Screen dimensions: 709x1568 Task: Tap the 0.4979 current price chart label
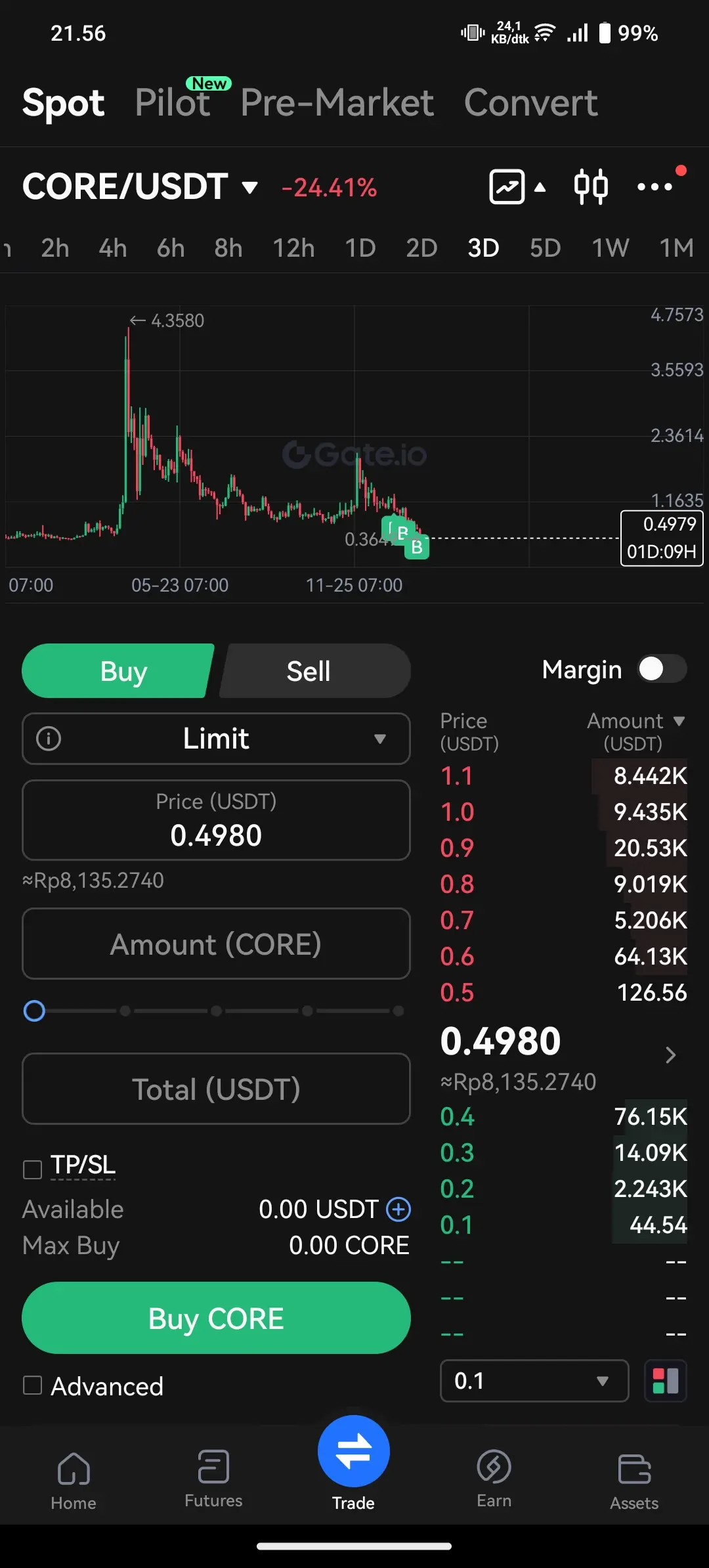pyautogui.click(x=662, y=538)
